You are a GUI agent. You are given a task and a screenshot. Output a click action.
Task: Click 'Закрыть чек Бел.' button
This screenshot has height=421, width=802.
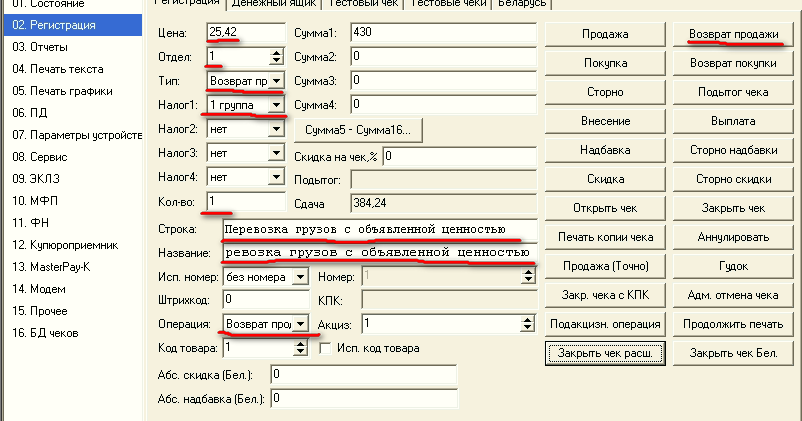733,353
